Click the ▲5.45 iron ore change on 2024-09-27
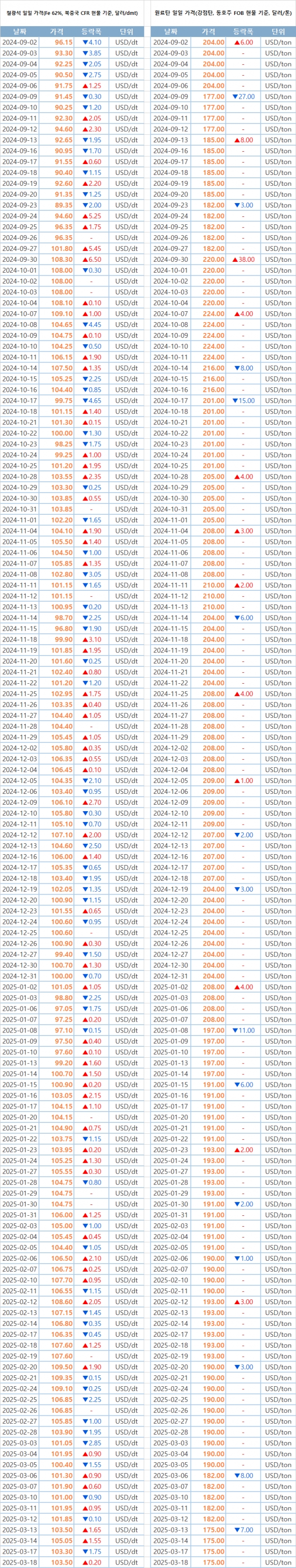Viewport: 296px width, 1568px height. (92, 248)
